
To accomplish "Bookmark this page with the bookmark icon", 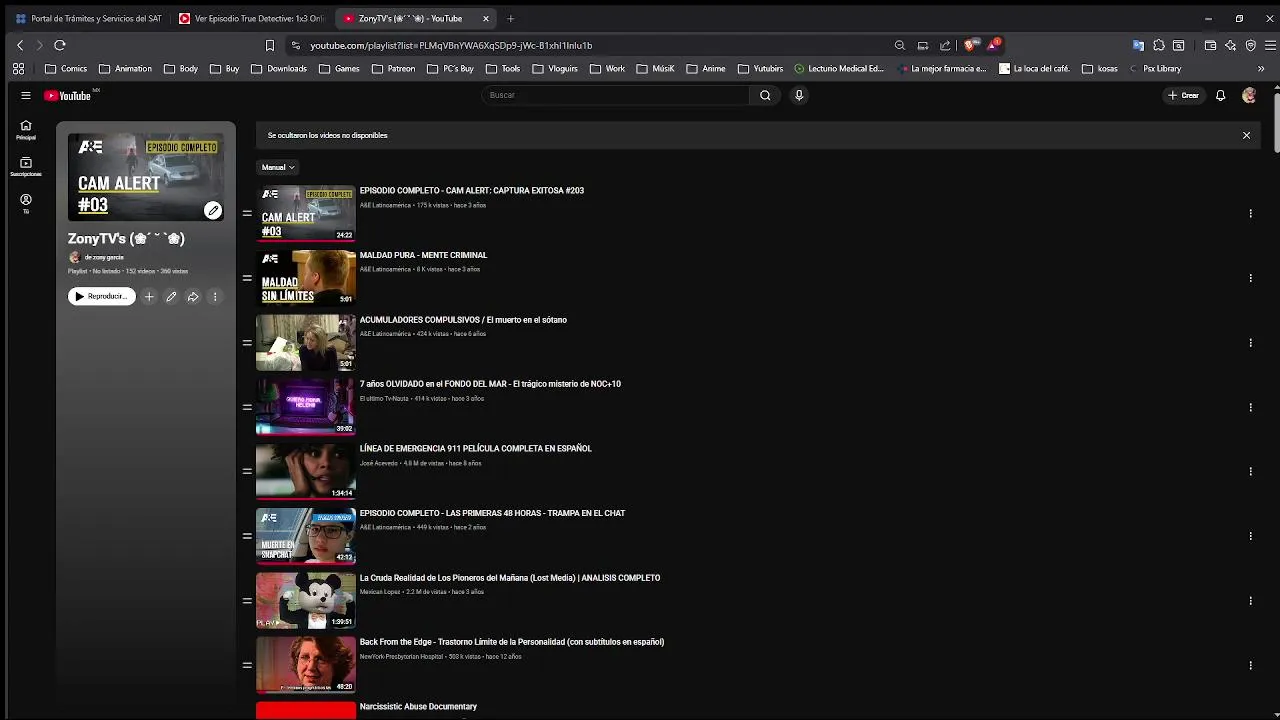I will coord(270,45).
